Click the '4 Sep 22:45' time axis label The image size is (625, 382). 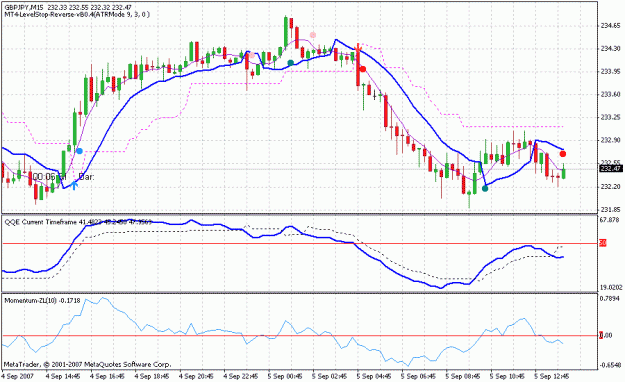click(241, 376)
